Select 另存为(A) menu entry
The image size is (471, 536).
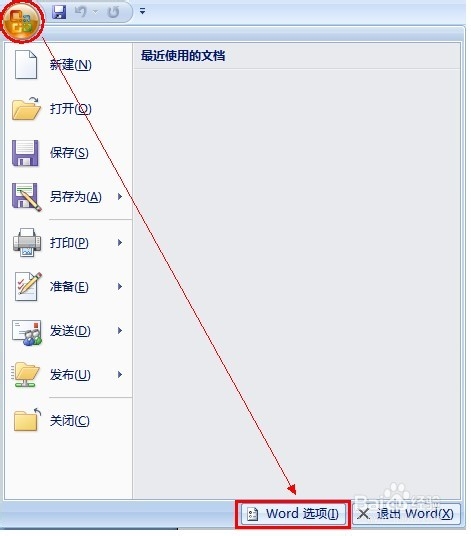68,197
